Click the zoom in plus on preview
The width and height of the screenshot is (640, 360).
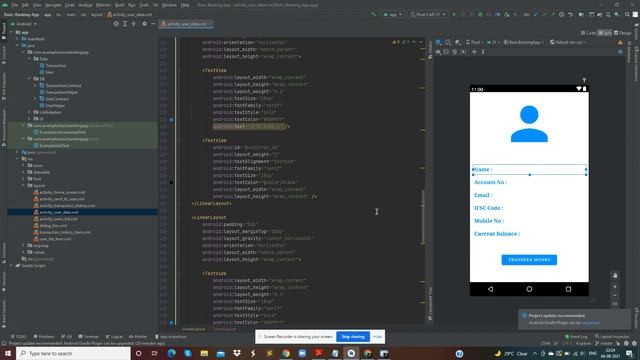pos(615,287)
